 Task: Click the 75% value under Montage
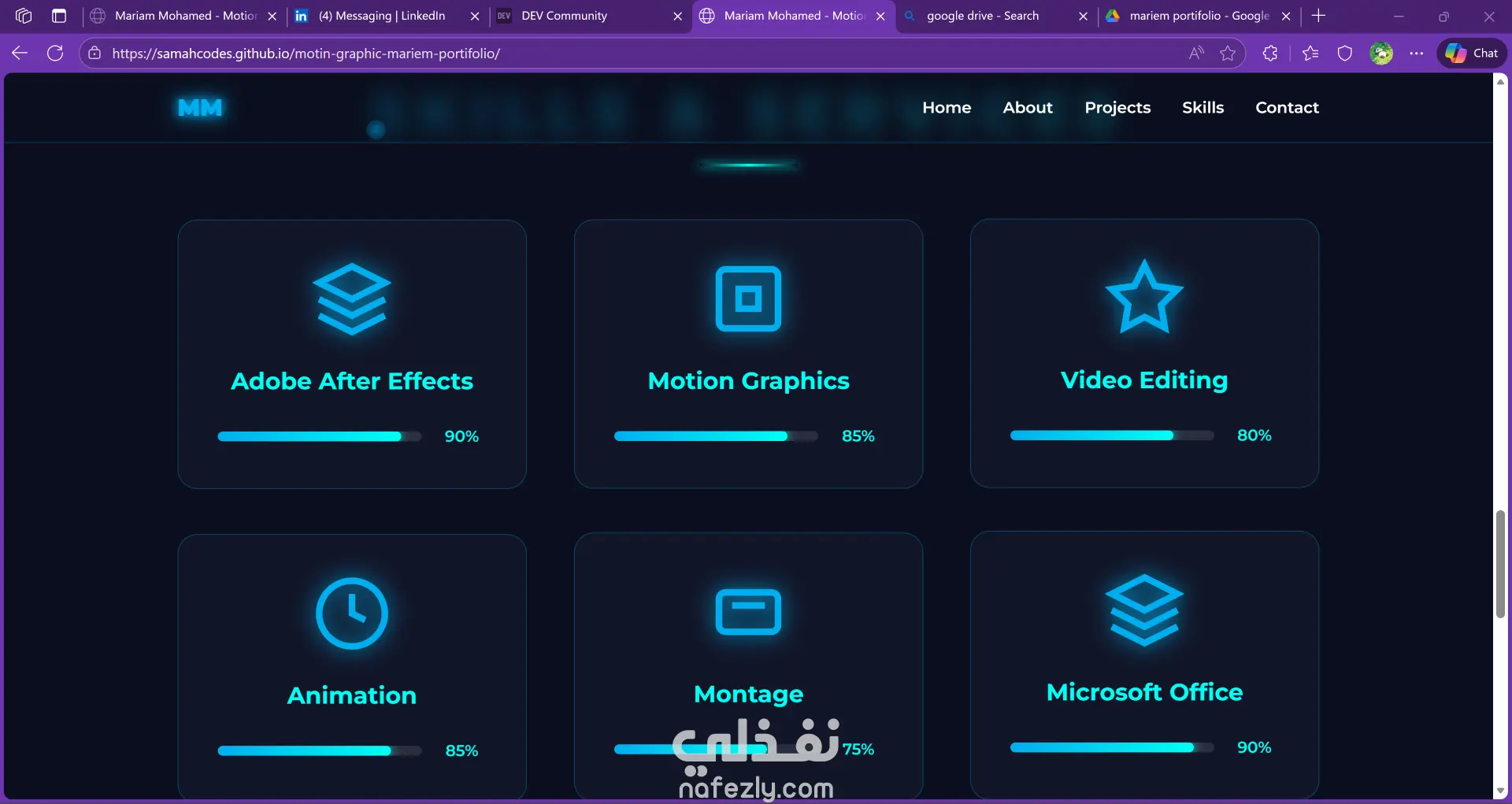point(858,749)
